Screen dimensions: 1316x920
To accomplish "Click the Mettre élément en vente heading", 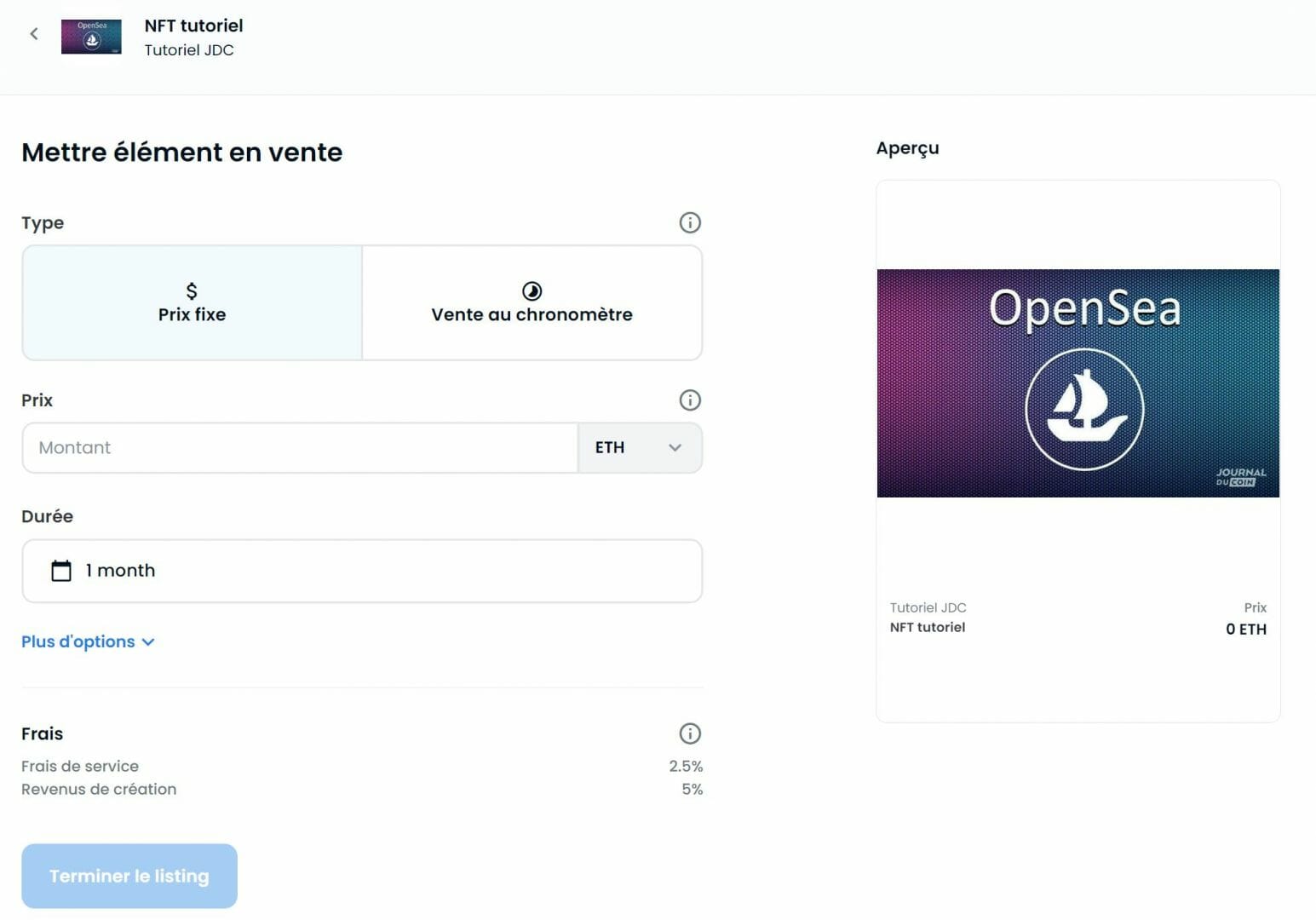I will 182,152.
